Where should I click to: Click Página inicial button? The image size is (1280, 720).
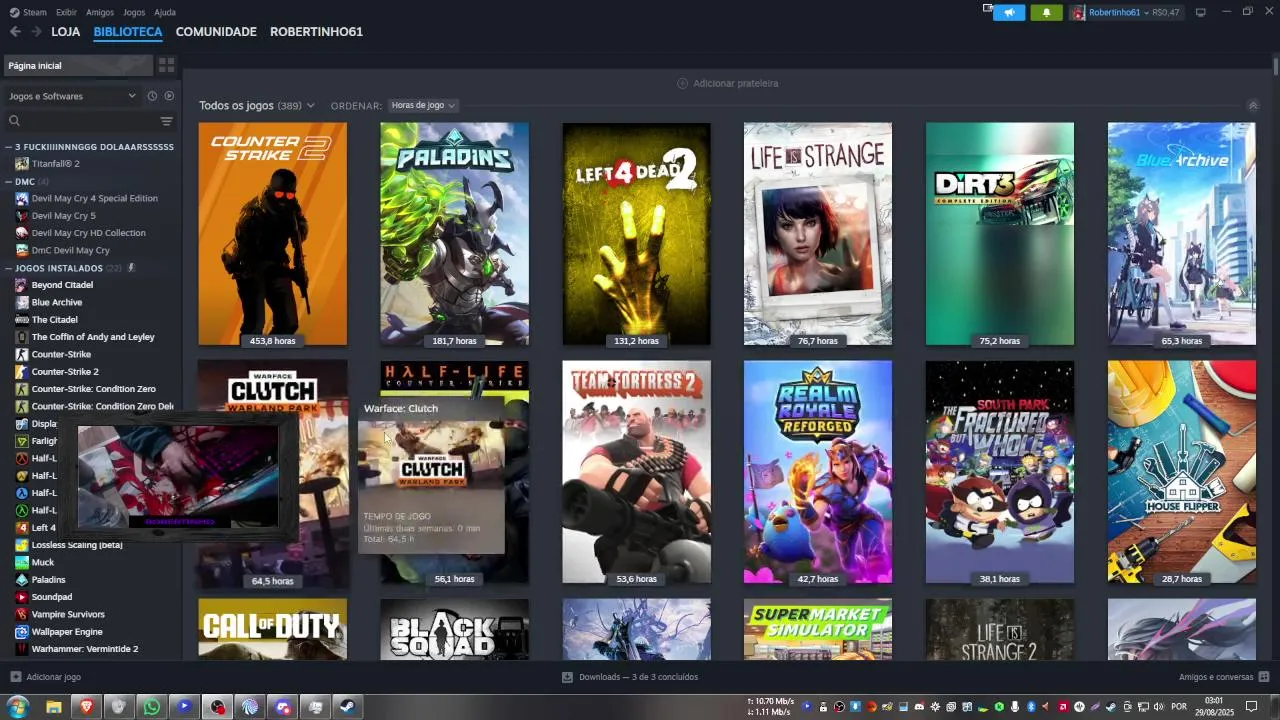[x=78, y=65]
